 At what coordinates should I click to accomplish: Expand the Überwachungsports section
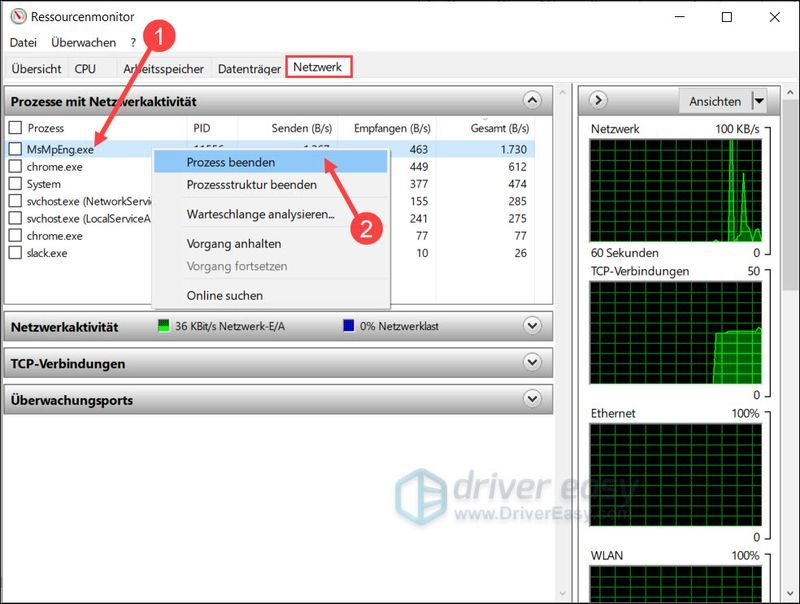tap(532, 398)
